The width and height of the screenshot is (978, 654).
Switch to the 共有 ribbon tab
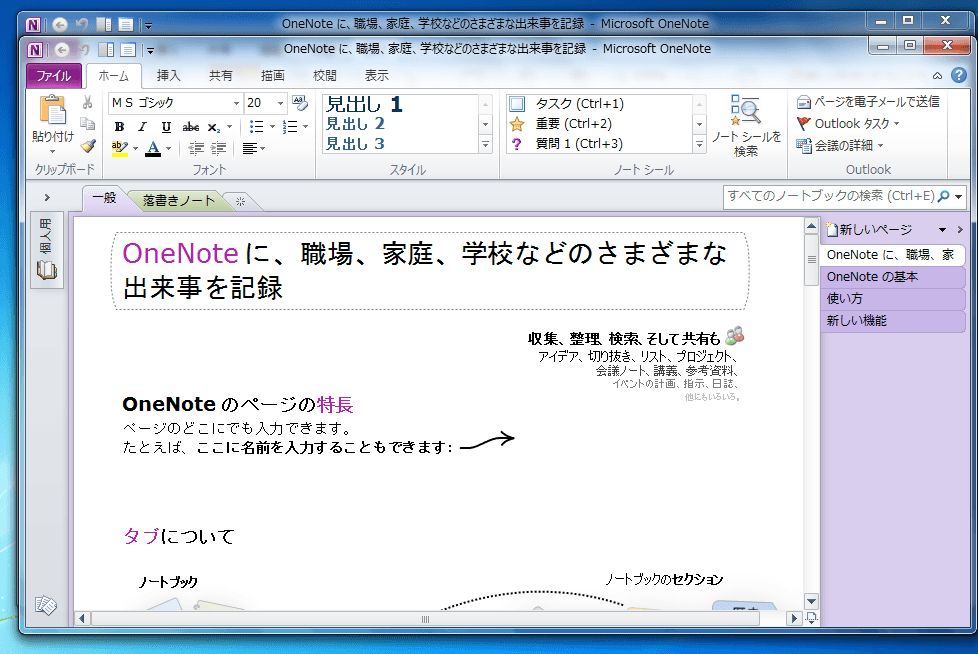[220, 75]
